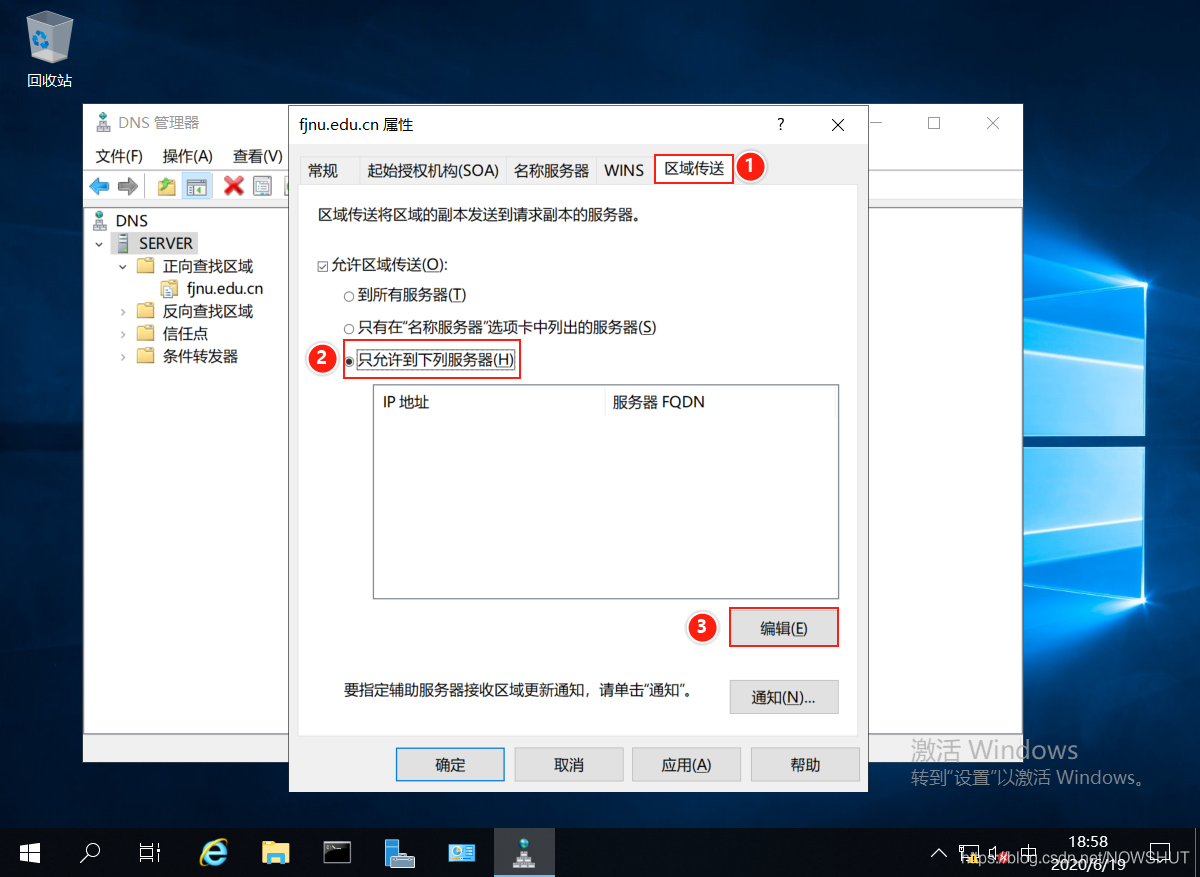This screenshot has width=1200, height=877.
Task: Click the Properties icon in the DNS toolbar
Action: 262,186
